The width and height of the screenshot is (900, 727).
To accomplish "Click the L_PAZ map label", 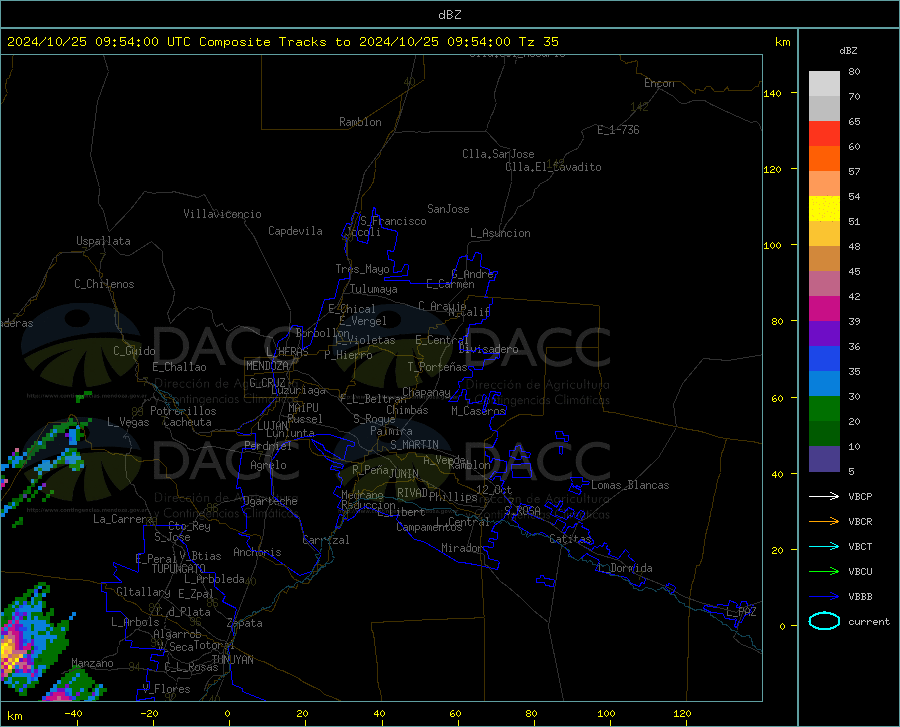I will point(741,612).
